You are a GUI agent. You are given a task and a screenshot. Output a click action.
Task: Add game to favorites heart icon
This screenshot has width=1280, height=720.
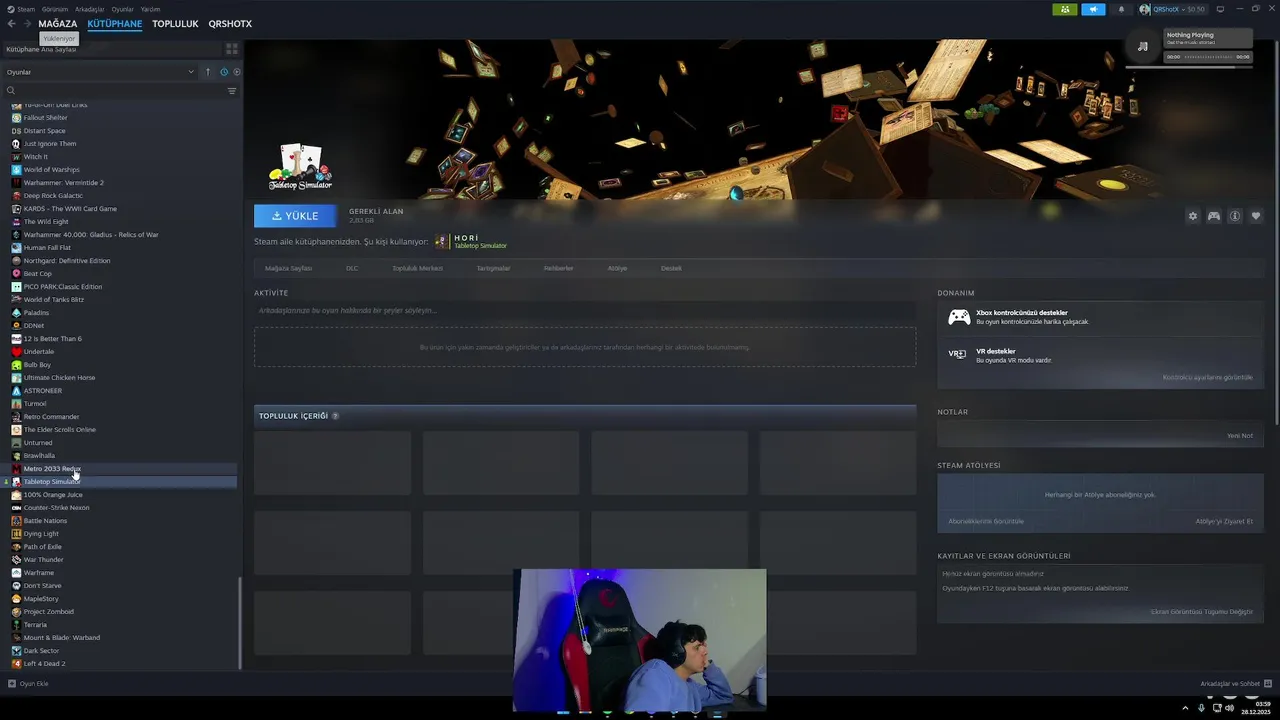coord(1256,216)
